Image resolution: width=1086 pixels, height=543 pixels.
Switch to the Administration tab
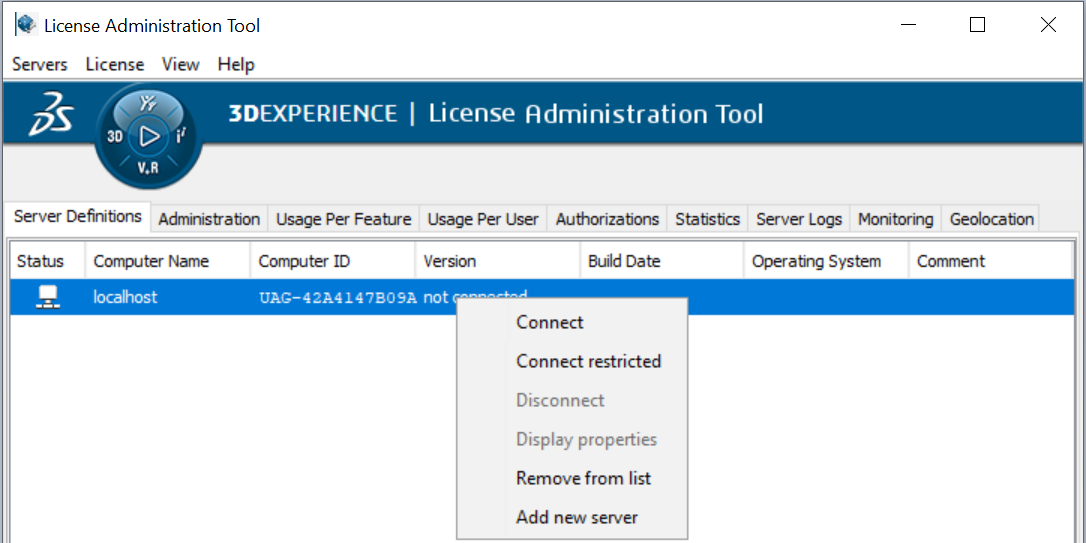[209, 220]
